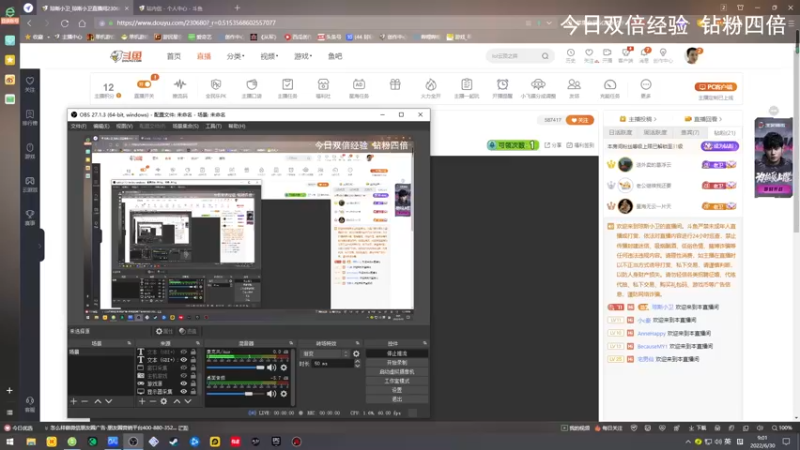
Task: Toggle OBS 工作室模式 button
Action: point(397,381)
